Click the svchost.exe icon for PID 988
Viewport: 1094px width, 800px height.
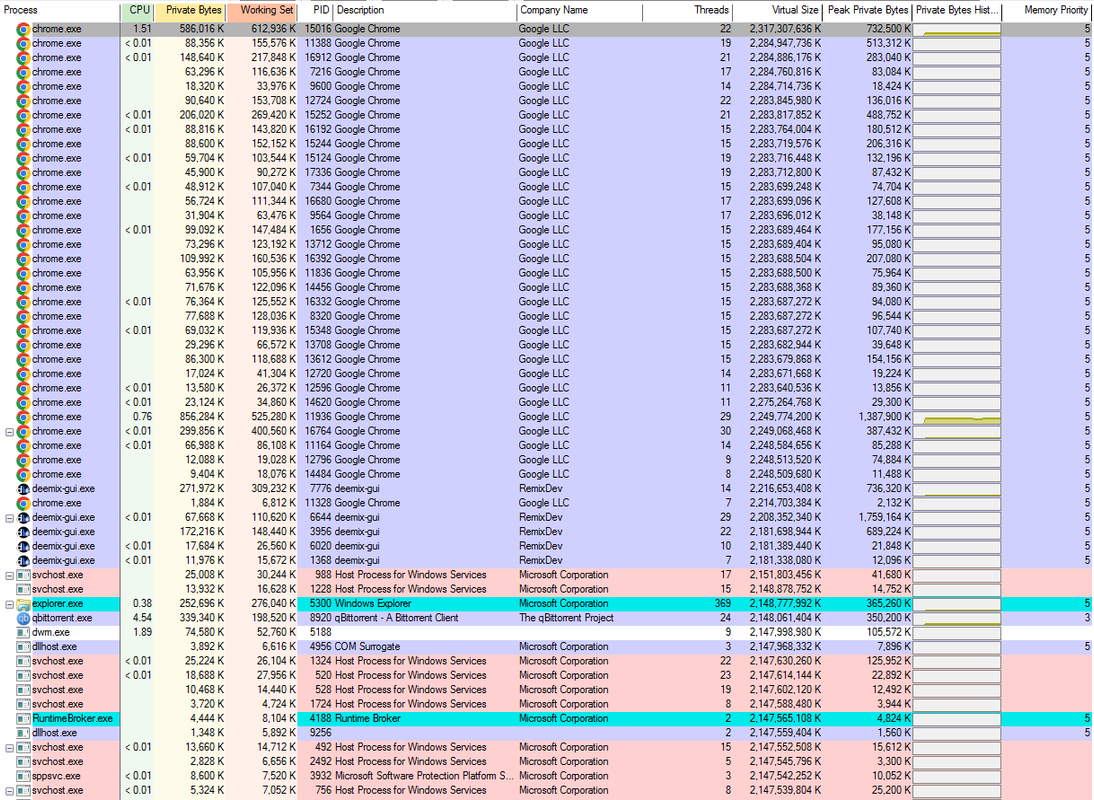click(x=23, y=575)
